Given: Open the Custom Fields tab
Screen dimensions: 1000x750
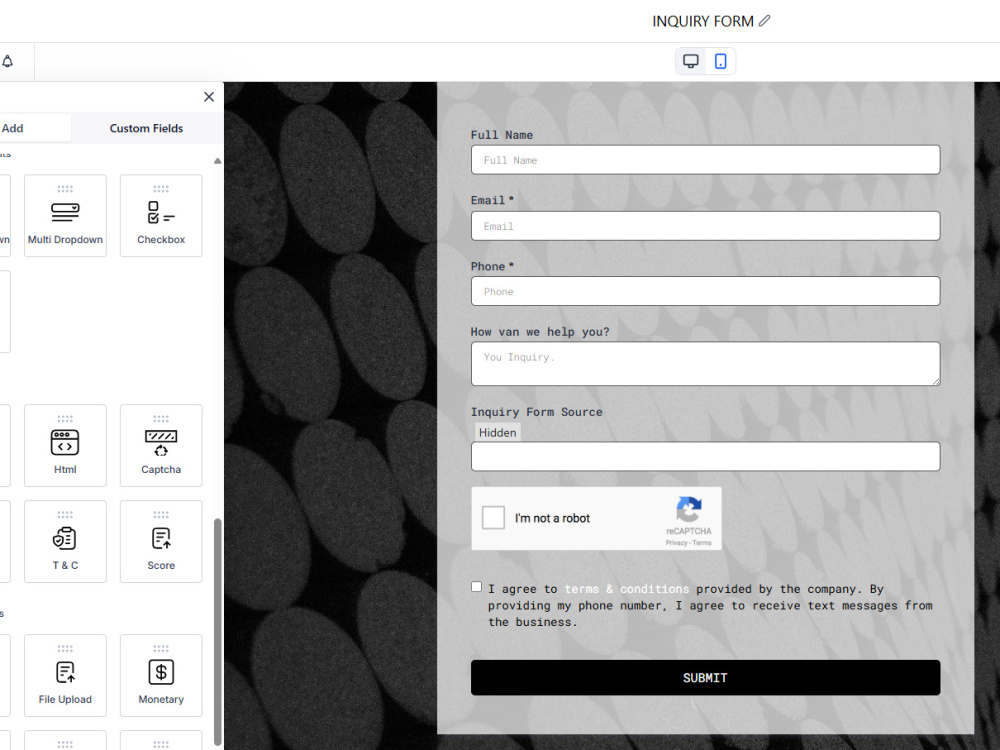Looking at the screenshot, I should (x=146, y=128).
